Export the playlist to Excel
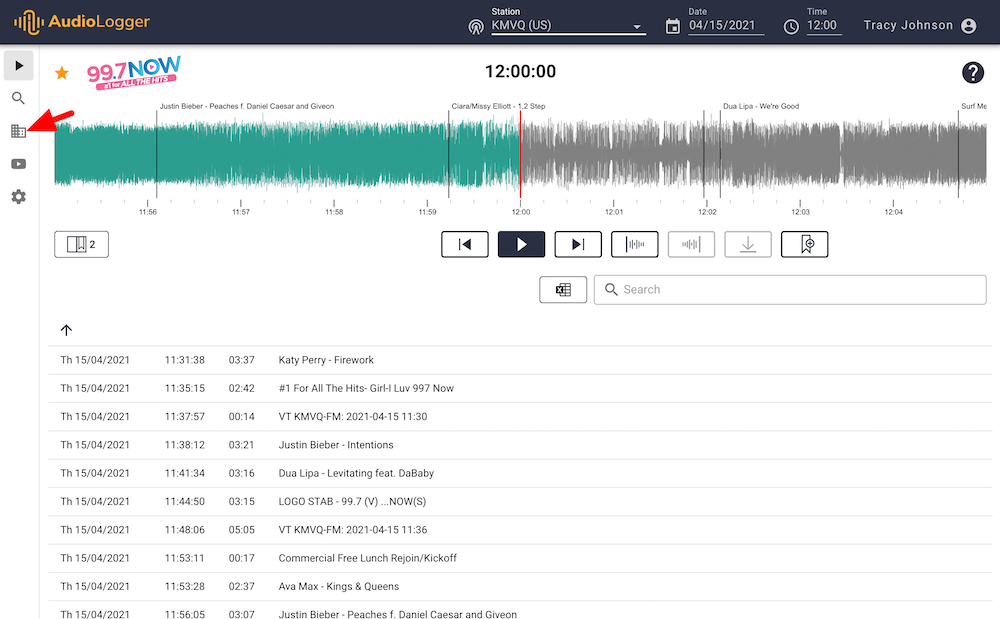The width and height of the screenshot is (1000, 619). (563, 289)
